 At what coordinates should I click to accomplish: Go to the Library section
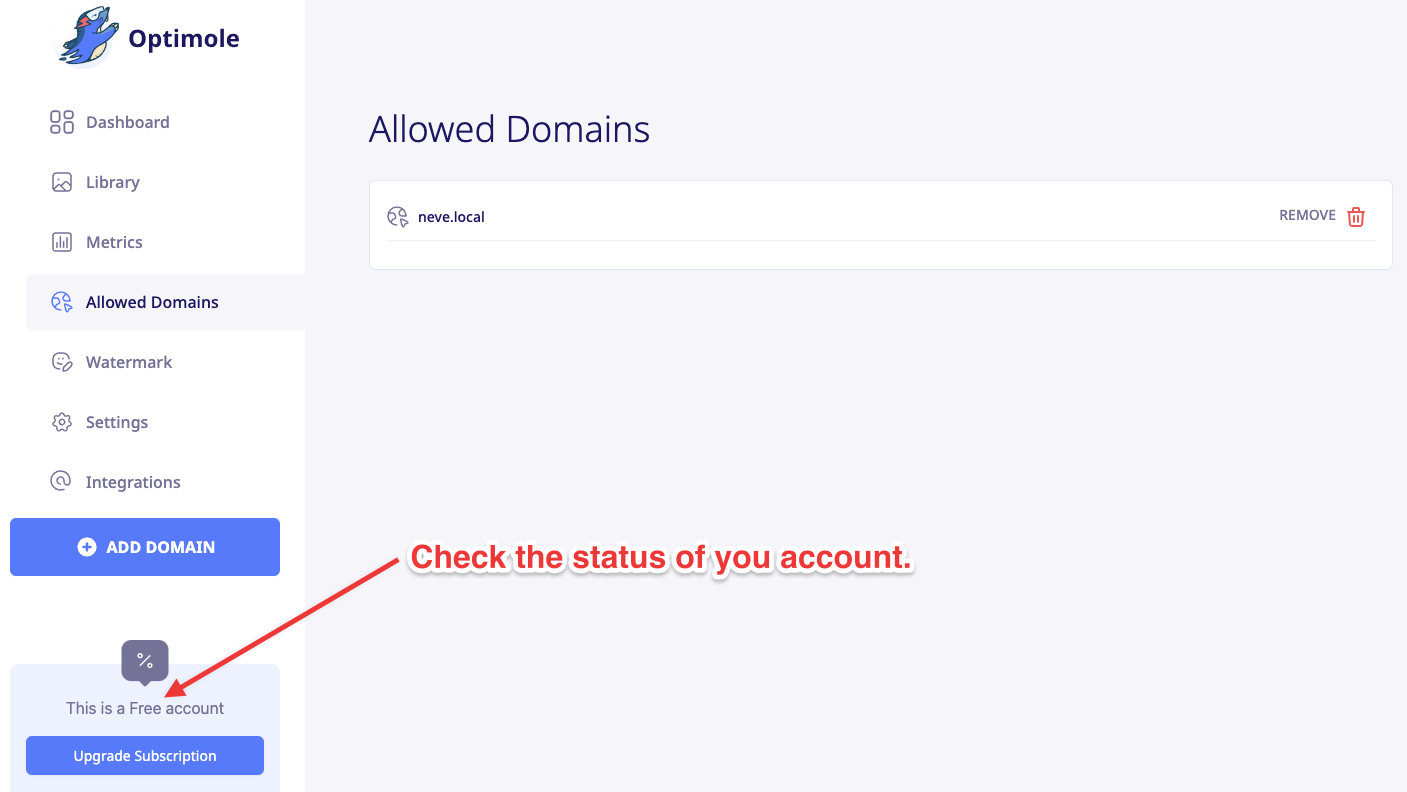[x=112, y=182]
